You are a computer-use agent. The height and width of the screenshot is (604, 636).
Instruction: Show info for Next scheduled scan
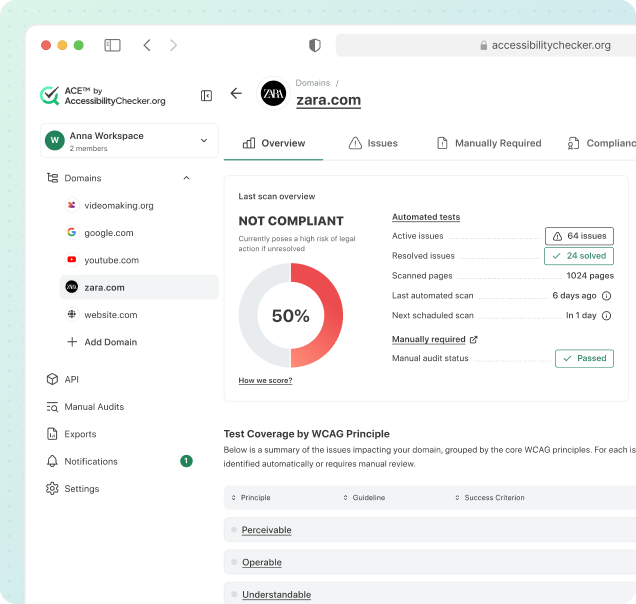(606, 316)
